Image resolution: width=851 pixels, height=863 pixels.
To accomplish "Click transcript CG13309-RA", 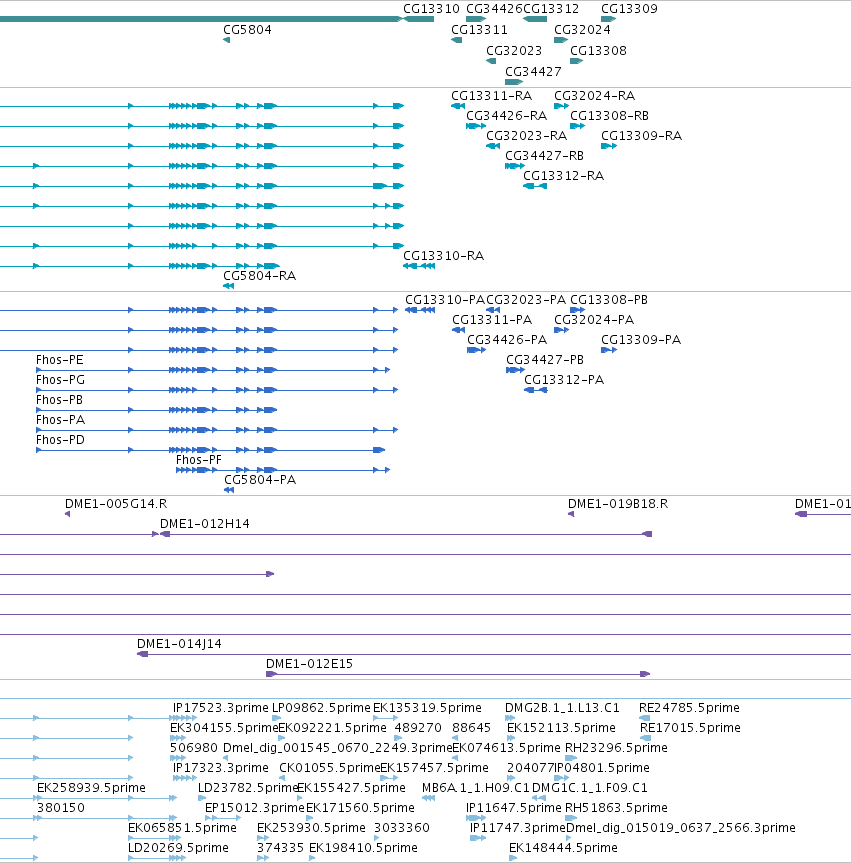I will point(641,135).
